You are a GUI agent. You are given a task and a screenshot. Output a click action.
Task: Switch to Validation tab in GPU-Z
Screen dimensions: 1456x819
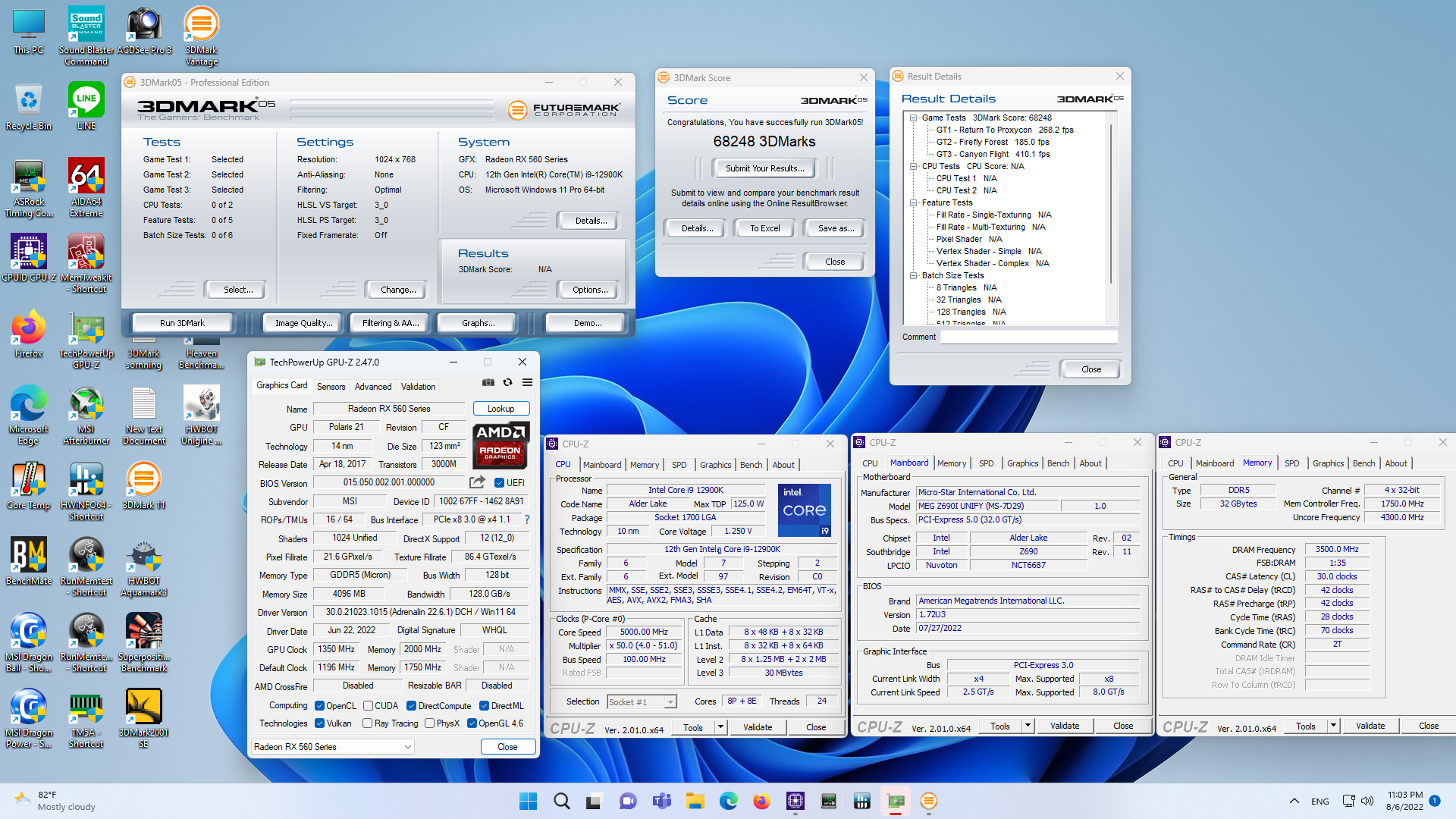418,387
